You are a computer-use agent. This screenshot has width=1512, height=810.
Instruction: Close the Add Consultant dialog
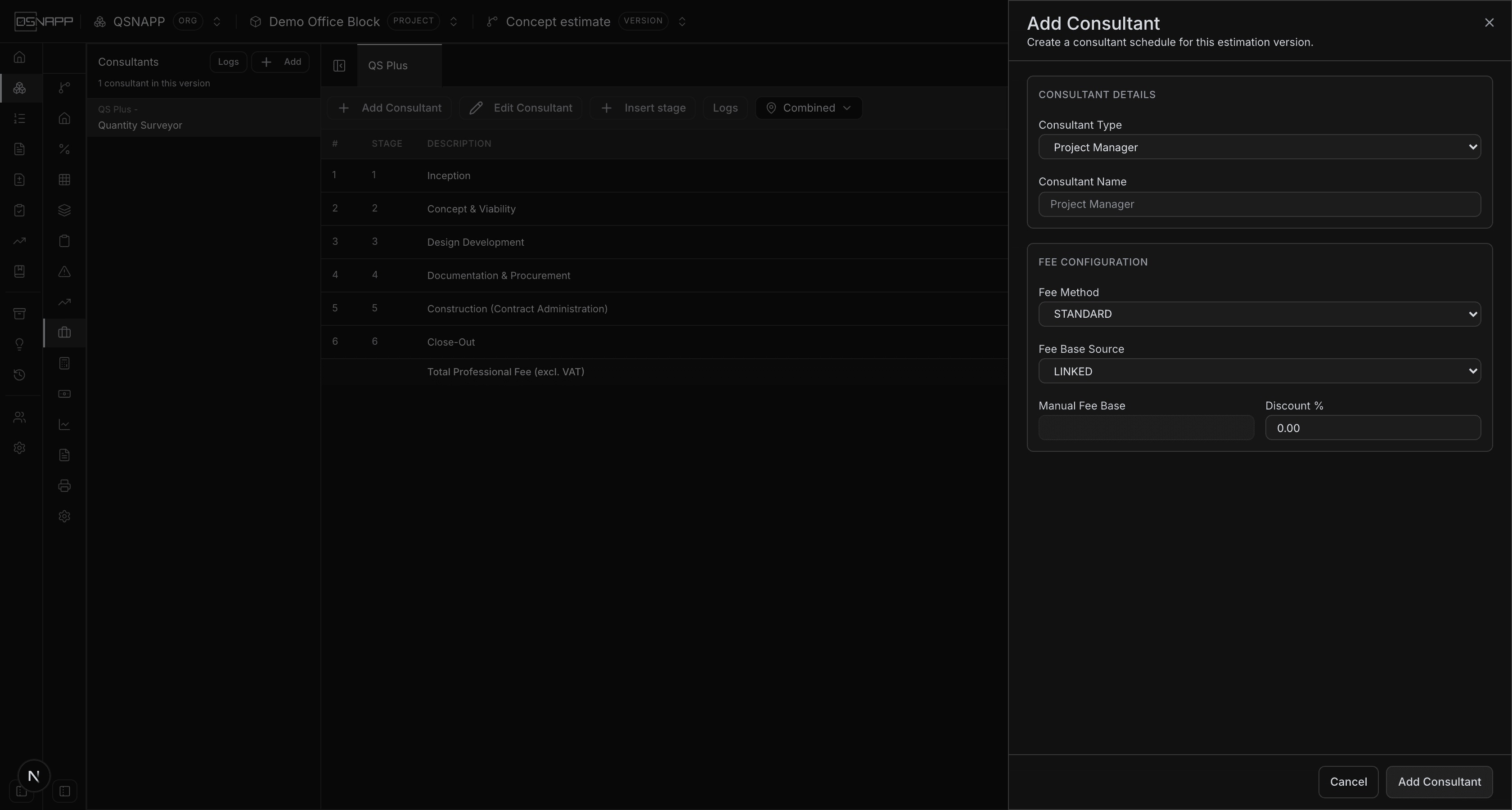(x=1489, y=22)
